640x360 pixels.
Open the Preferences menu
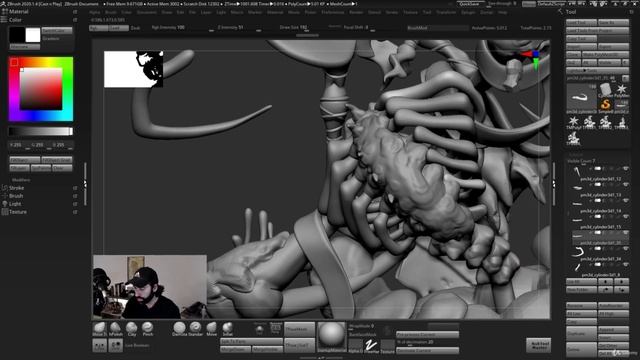pos(333,12)
